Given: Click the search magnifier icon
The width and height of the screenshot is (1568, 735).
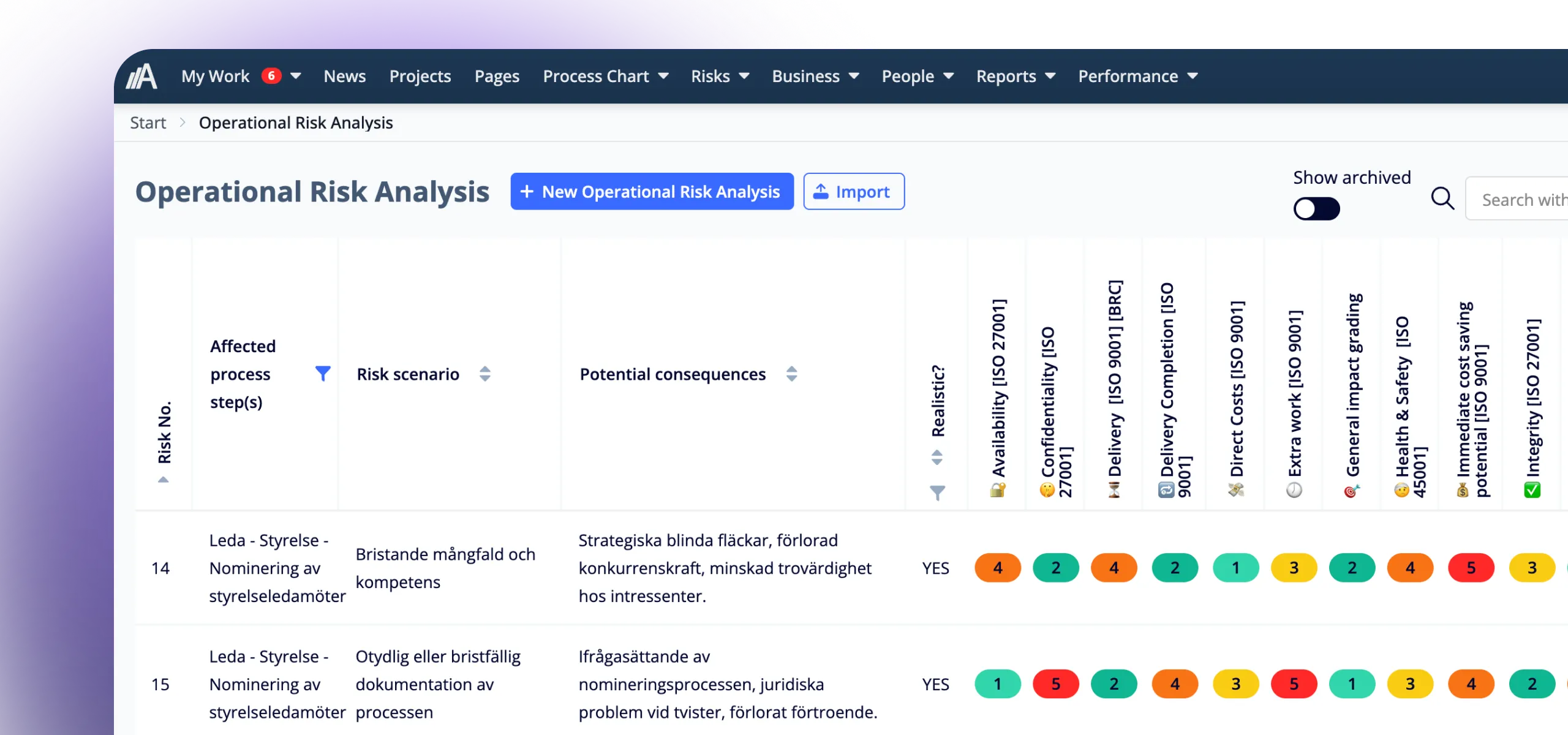Looking at the screenshot, I should pyautogui.click(x=1442, y=198).
